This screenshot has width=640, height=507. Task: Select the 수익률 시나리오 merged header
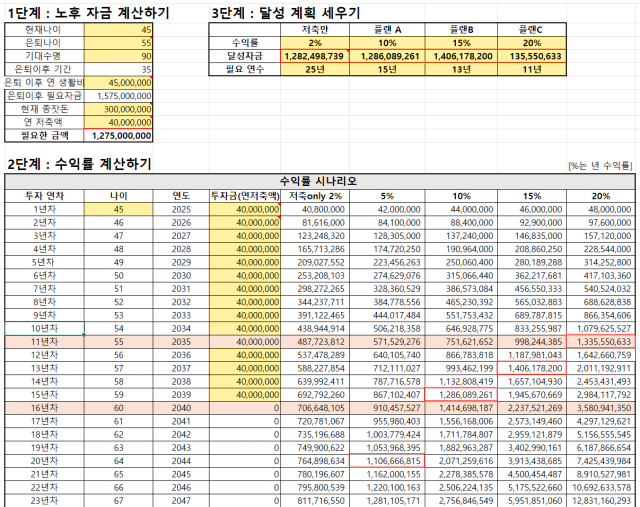320,181
